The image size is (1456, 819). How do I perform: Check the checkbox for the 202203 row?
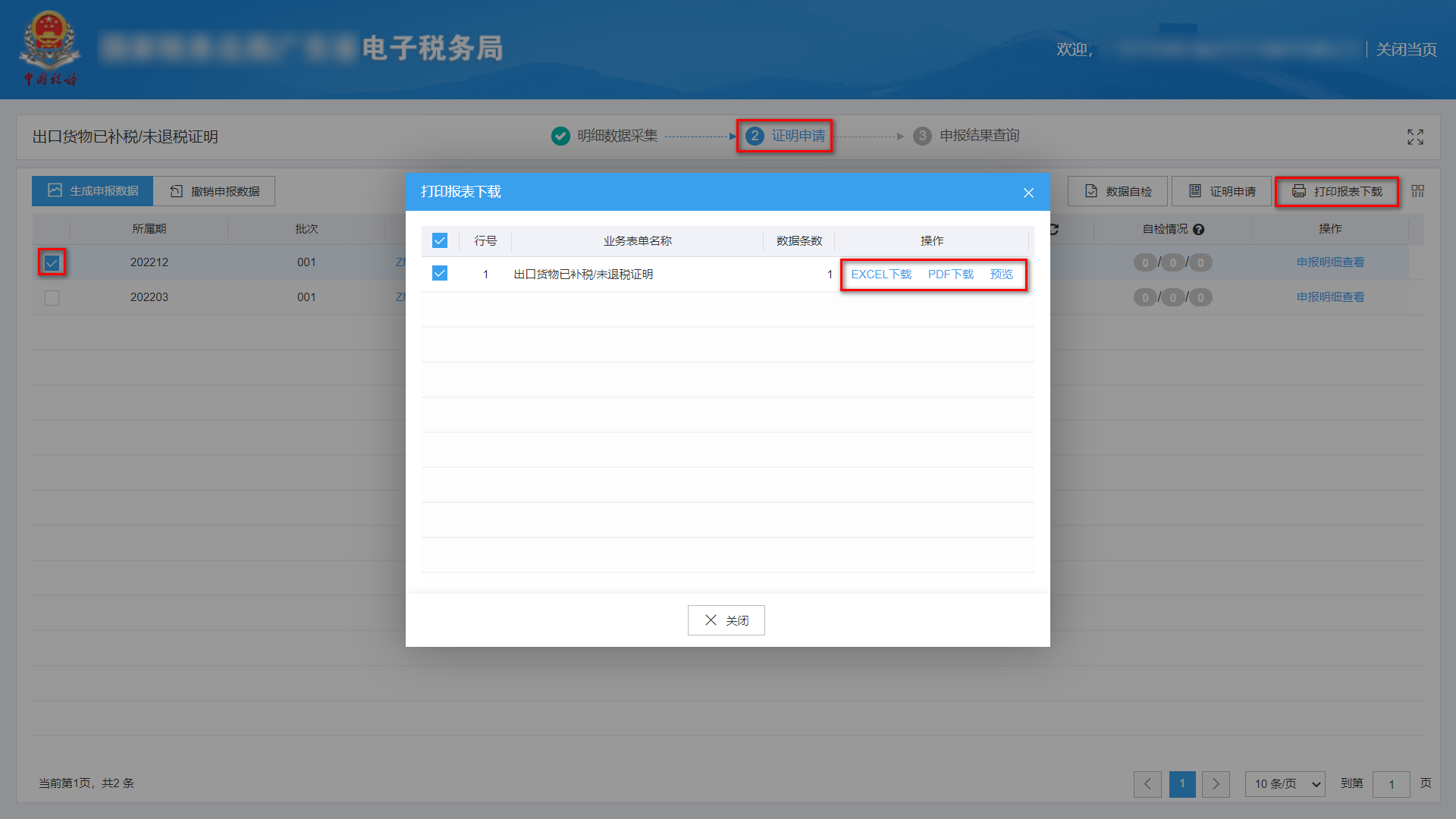[51, 297]
